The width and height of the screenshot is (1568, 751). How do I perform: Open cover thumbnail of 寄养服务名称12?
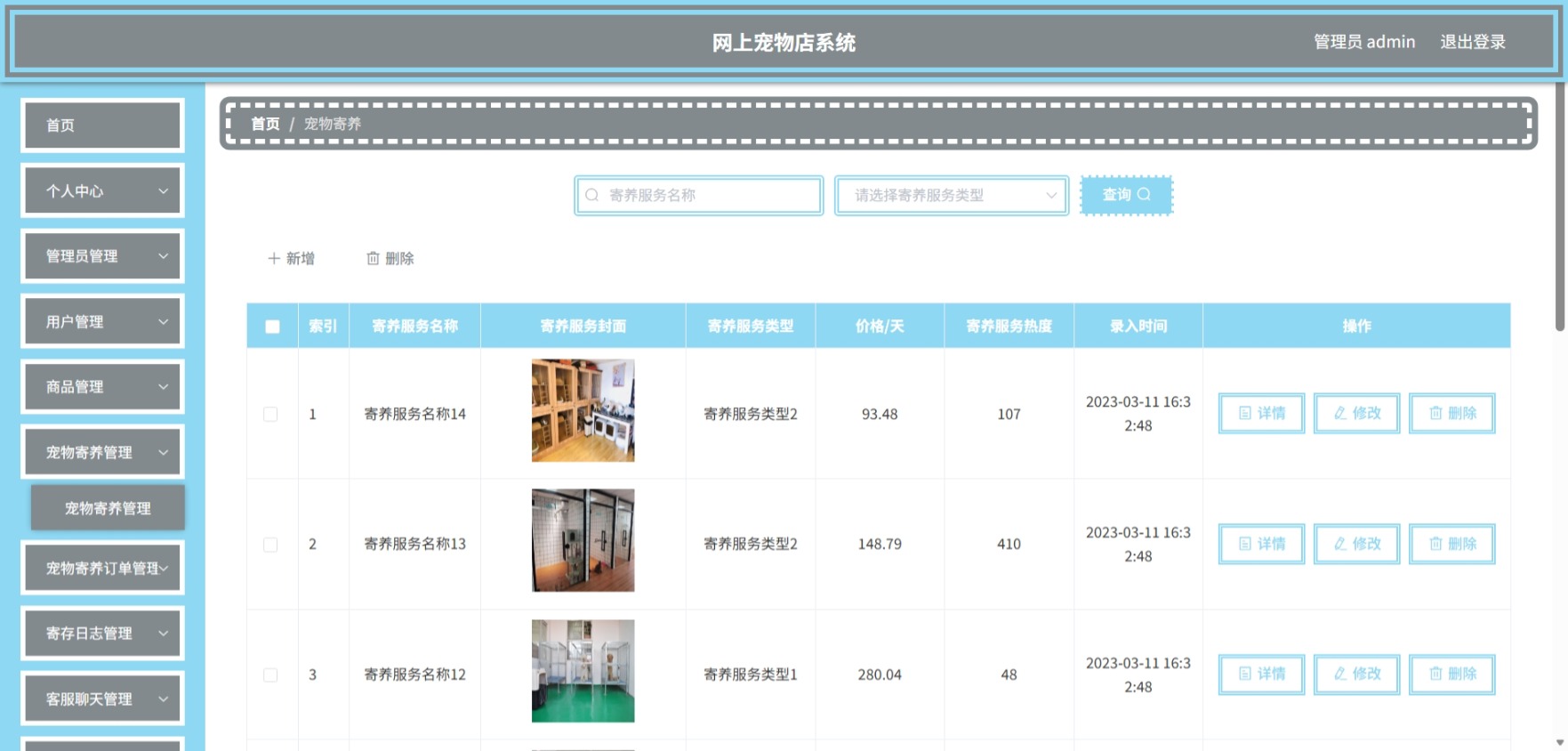pyautogui.click(x=583, y=671)
